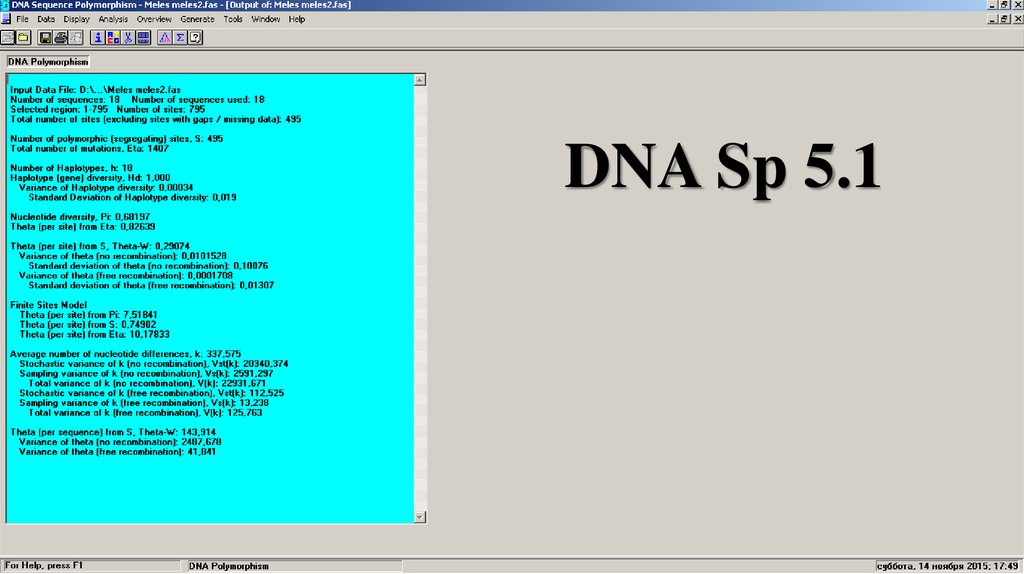Click the printer icon in toolbar

click(x=61, y=38)
